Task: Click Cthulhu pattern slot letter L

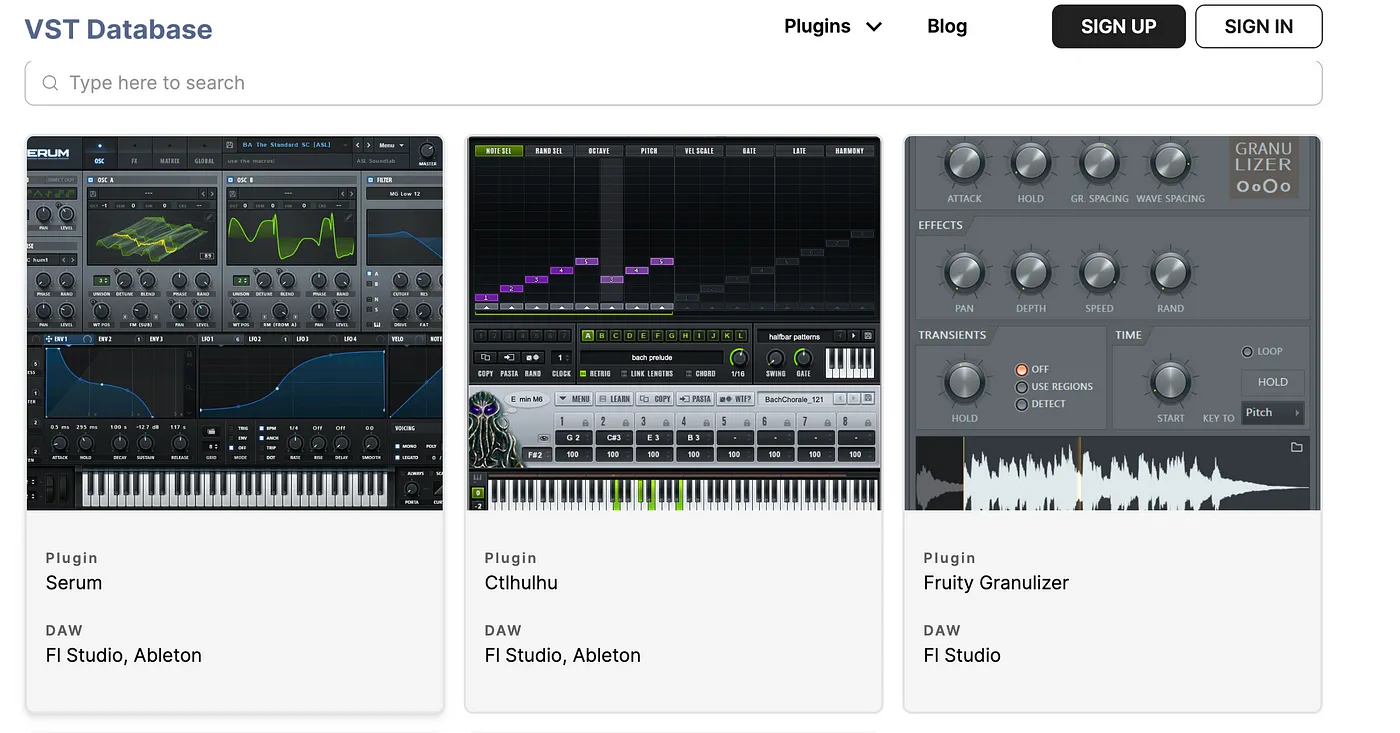Action: pos(741,336)
